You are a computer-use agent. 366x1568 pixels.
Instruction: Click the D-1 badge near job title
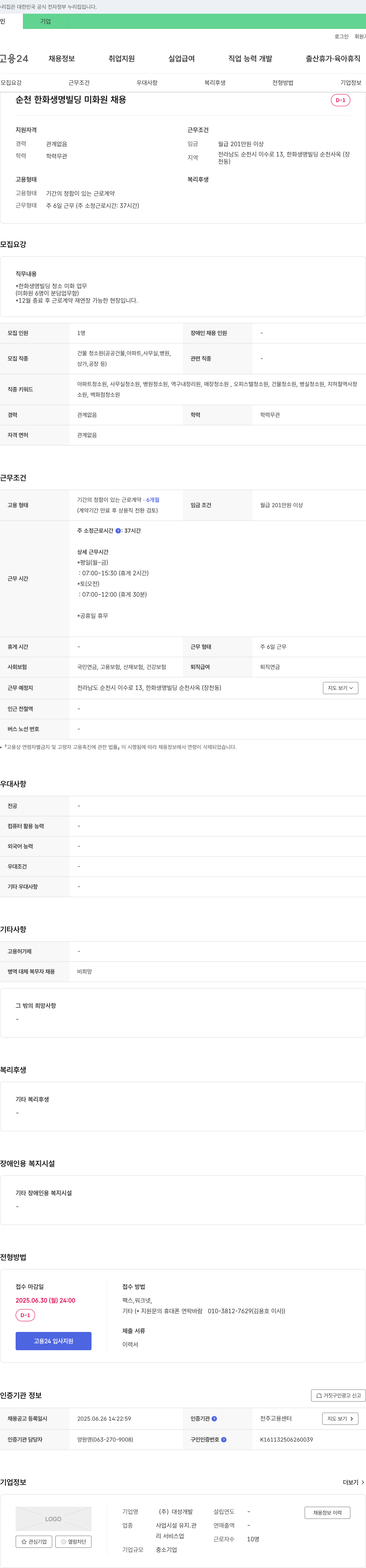click(x=340, y=100)
